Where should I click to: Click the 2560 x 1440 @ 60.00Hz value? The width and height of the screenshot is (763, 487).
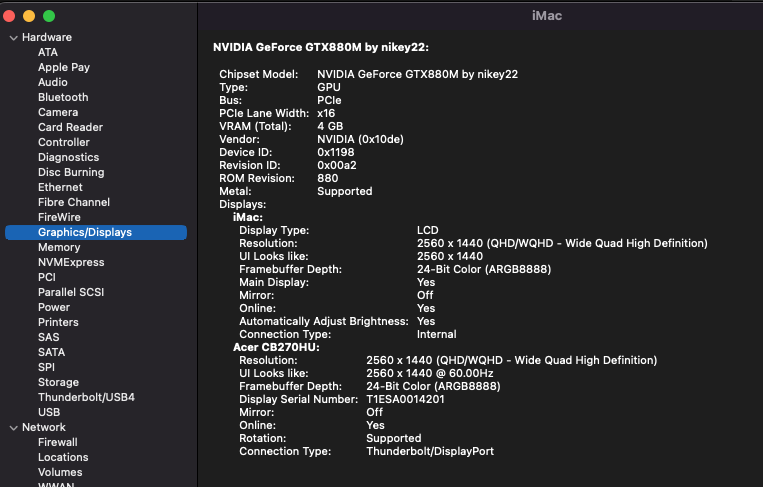pos(430,374)
